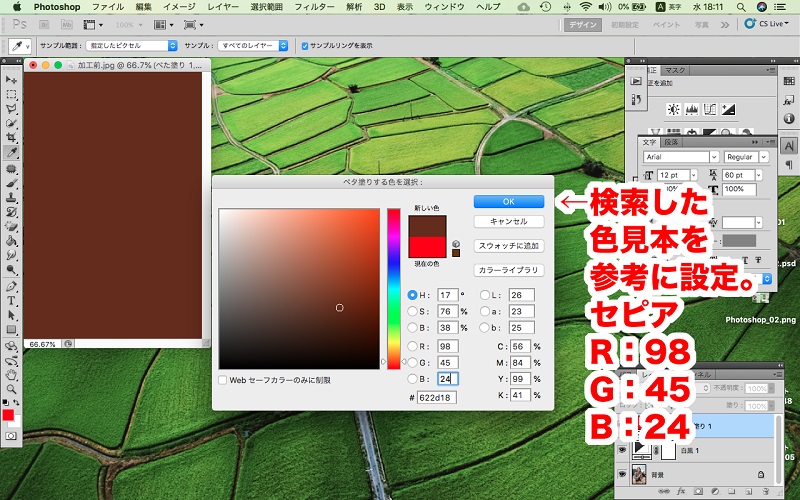
Task: Add a Levels adjustment
Action: click(x=691, y=109)
